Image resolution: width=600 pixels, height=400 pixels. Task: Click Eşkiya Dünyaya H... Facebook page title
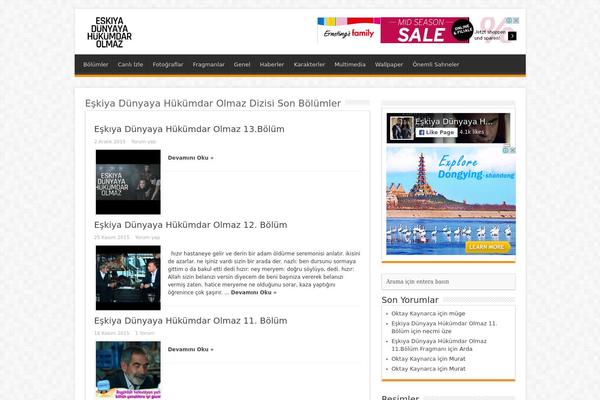pyautogui.click(x=454, y=122)
